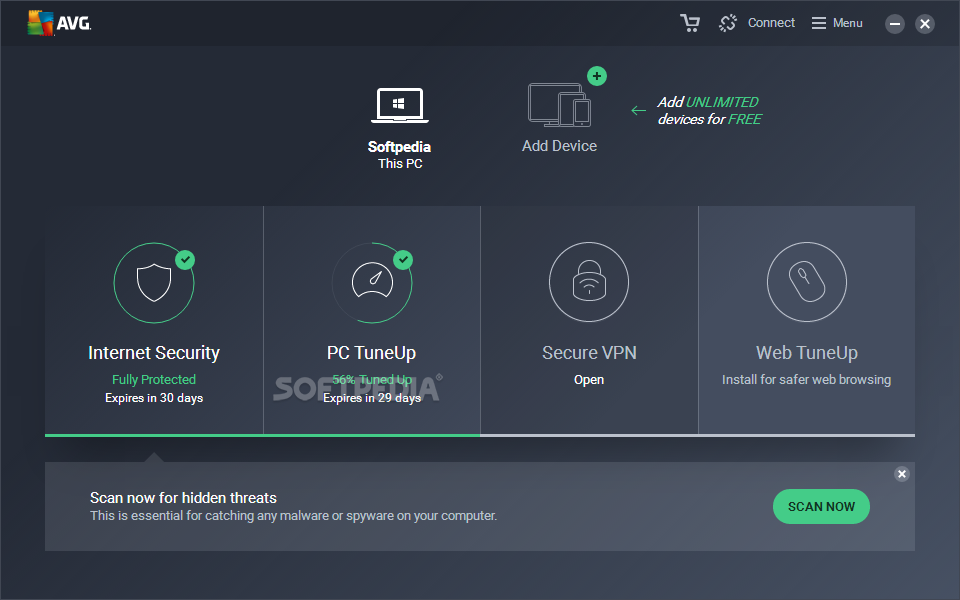Select the Softpedia laptop icon
Screen dimensions: 960x600
click(x=400, y=105)
